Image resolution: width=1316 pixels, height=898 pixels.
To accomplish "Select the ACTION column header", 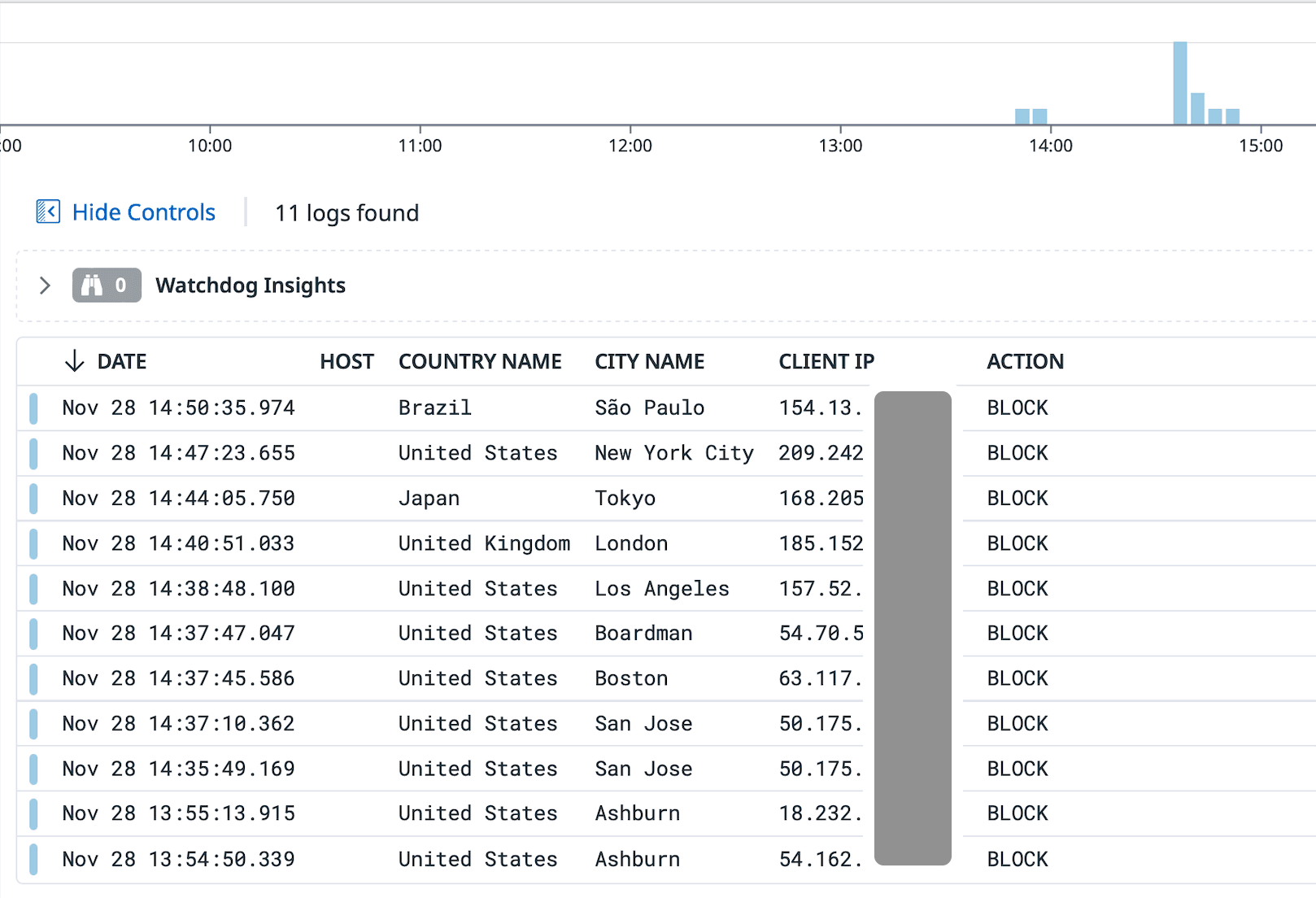I will 1025,361.
